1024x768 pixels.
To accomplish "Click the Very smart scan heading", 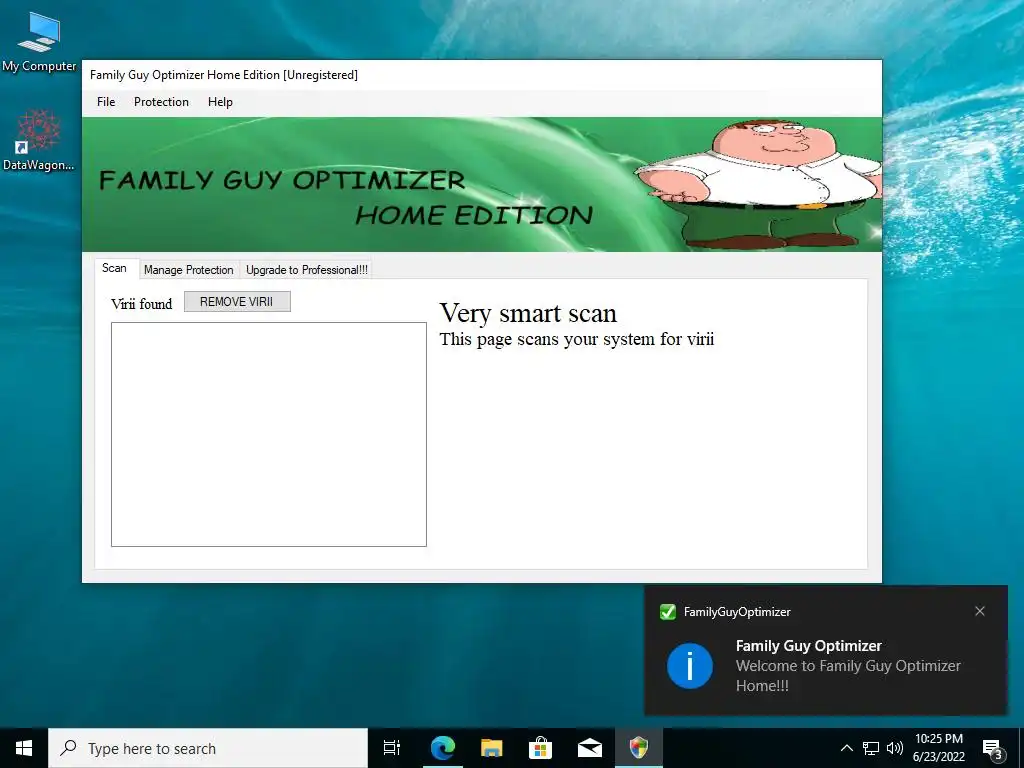I will [528, 313].
